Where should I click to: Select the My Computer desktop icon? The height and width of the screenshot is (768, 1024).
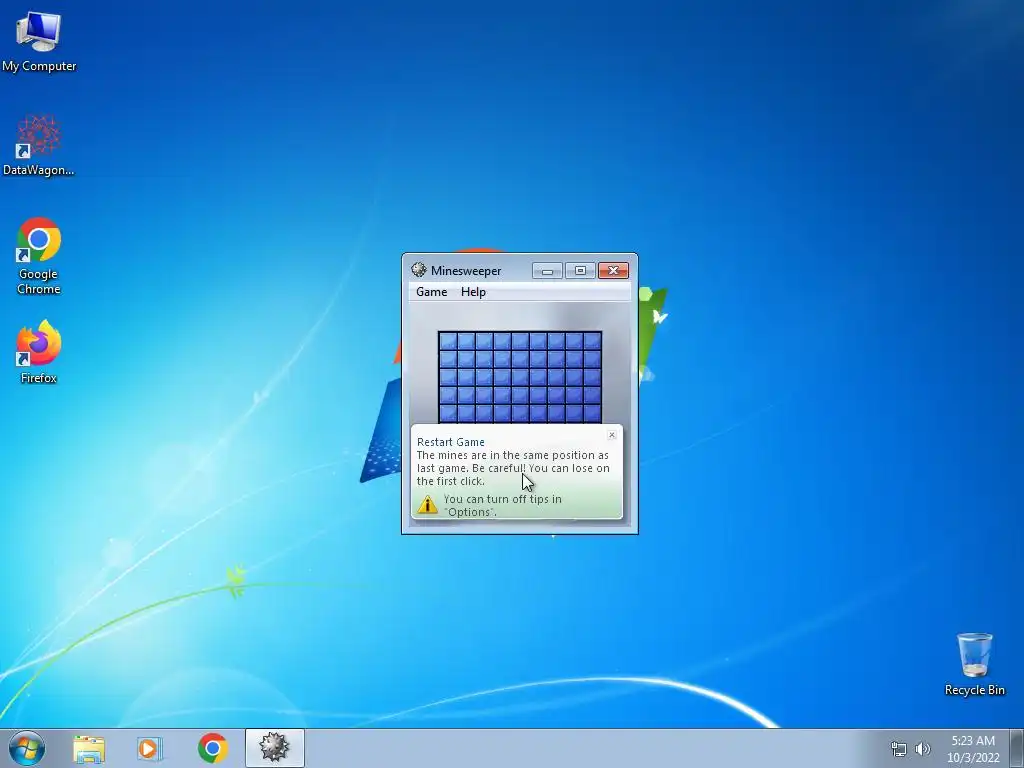39,41
